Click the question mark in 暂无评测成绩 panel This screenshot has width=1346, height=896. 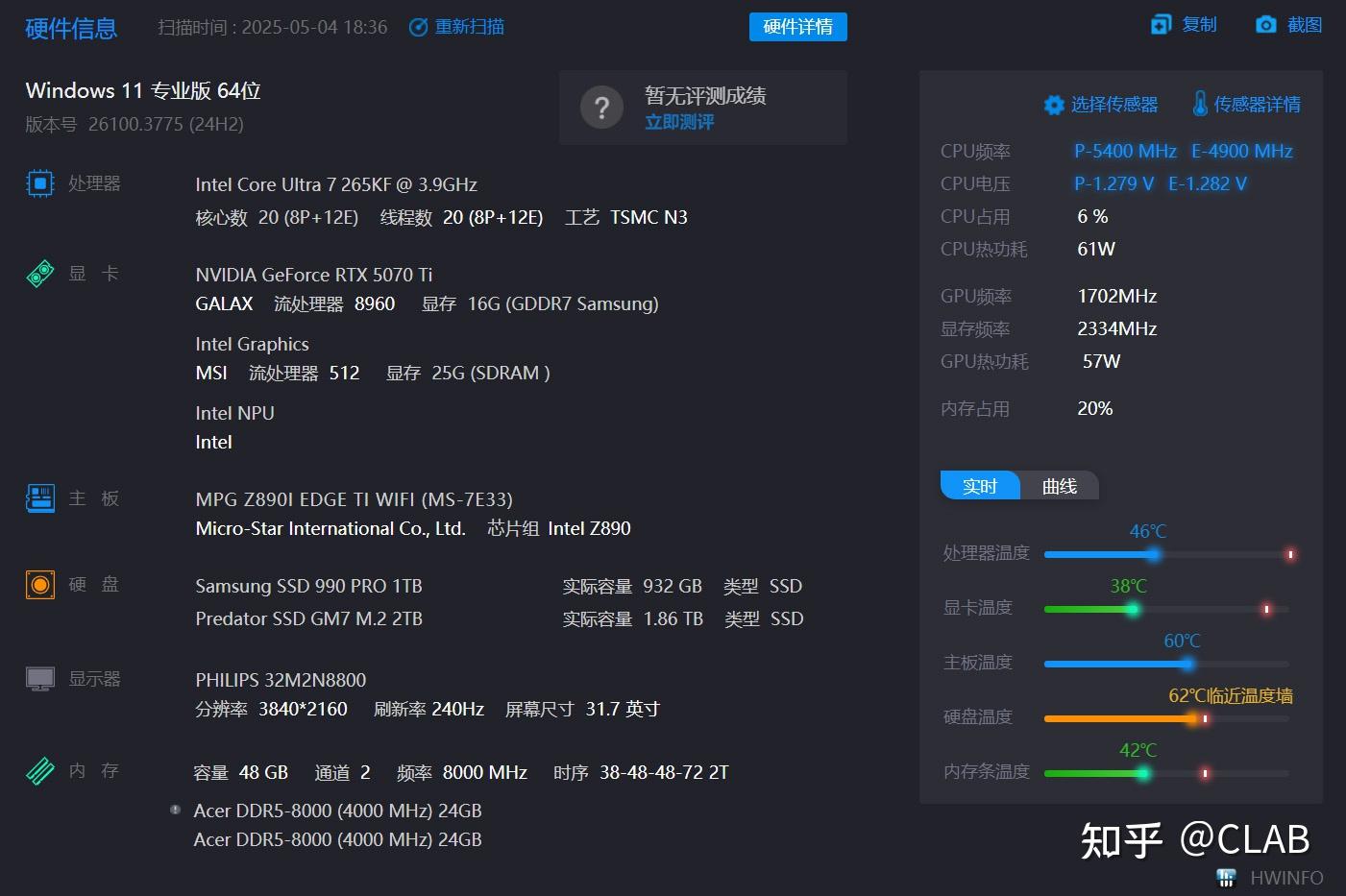601,108
